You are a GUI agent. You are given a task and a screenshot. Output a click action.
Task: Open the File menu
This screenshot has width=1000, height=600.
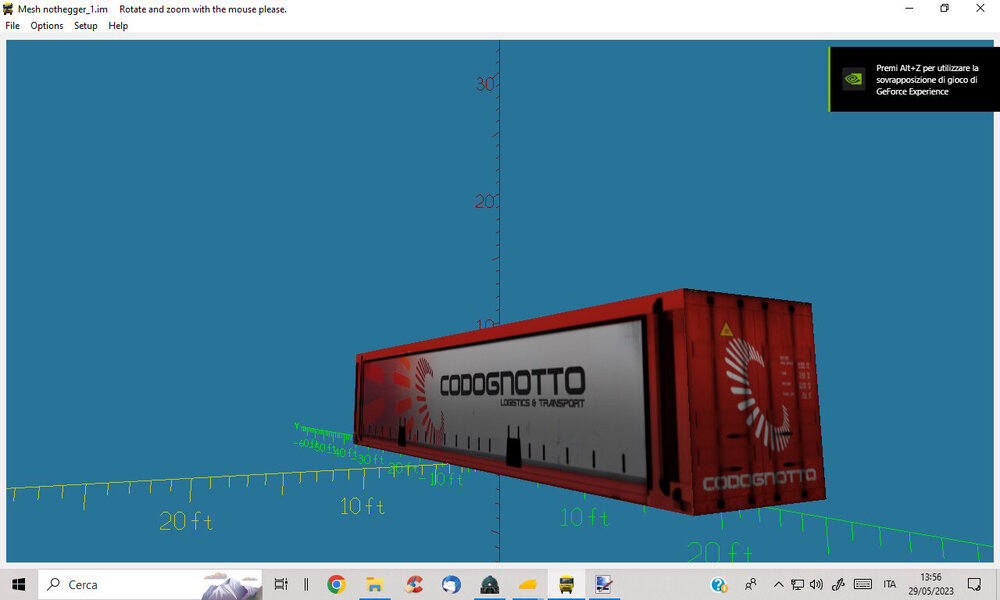12,26
